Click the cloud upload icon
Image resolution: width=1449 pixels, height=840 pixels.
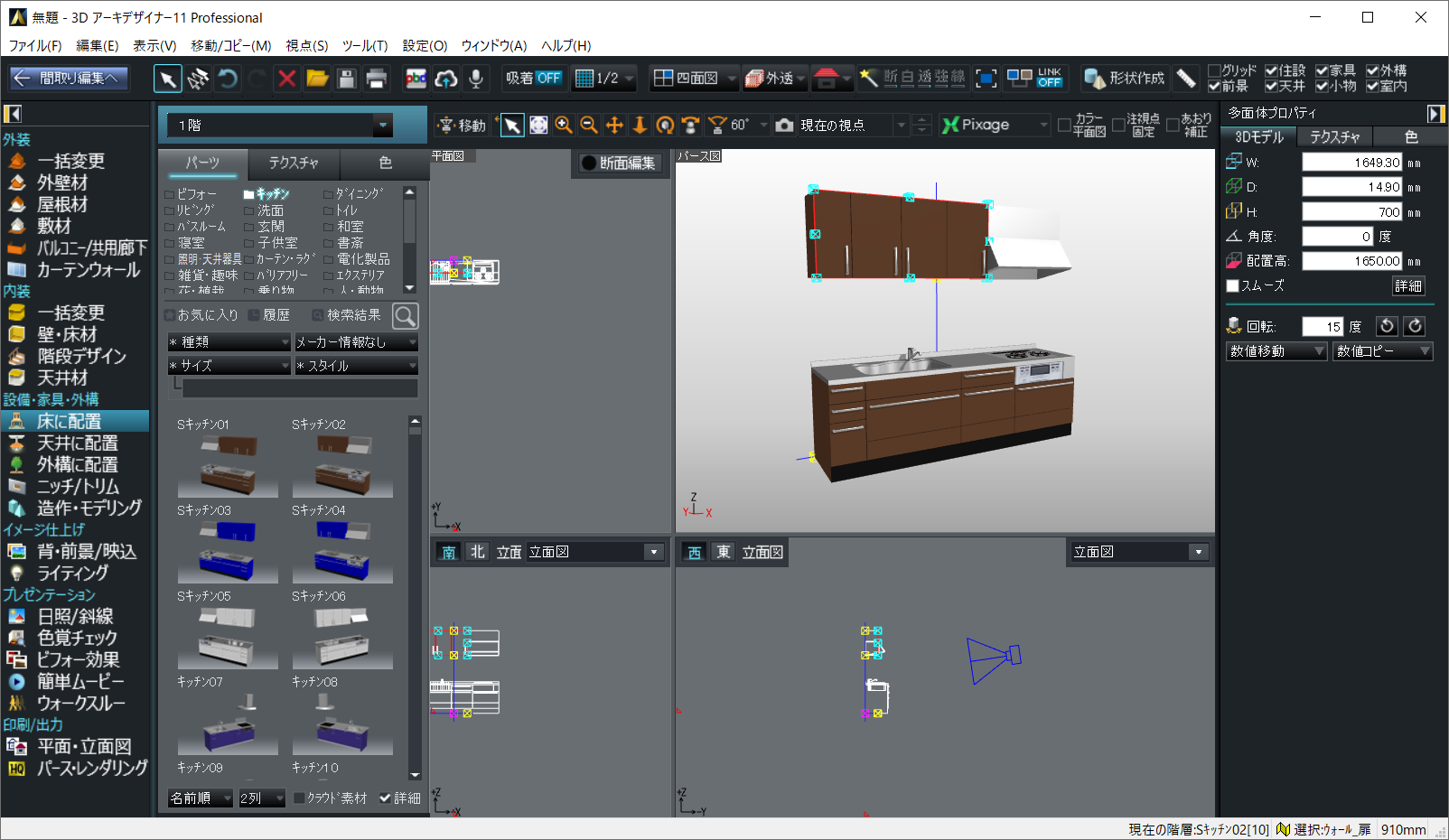[446, 79]
